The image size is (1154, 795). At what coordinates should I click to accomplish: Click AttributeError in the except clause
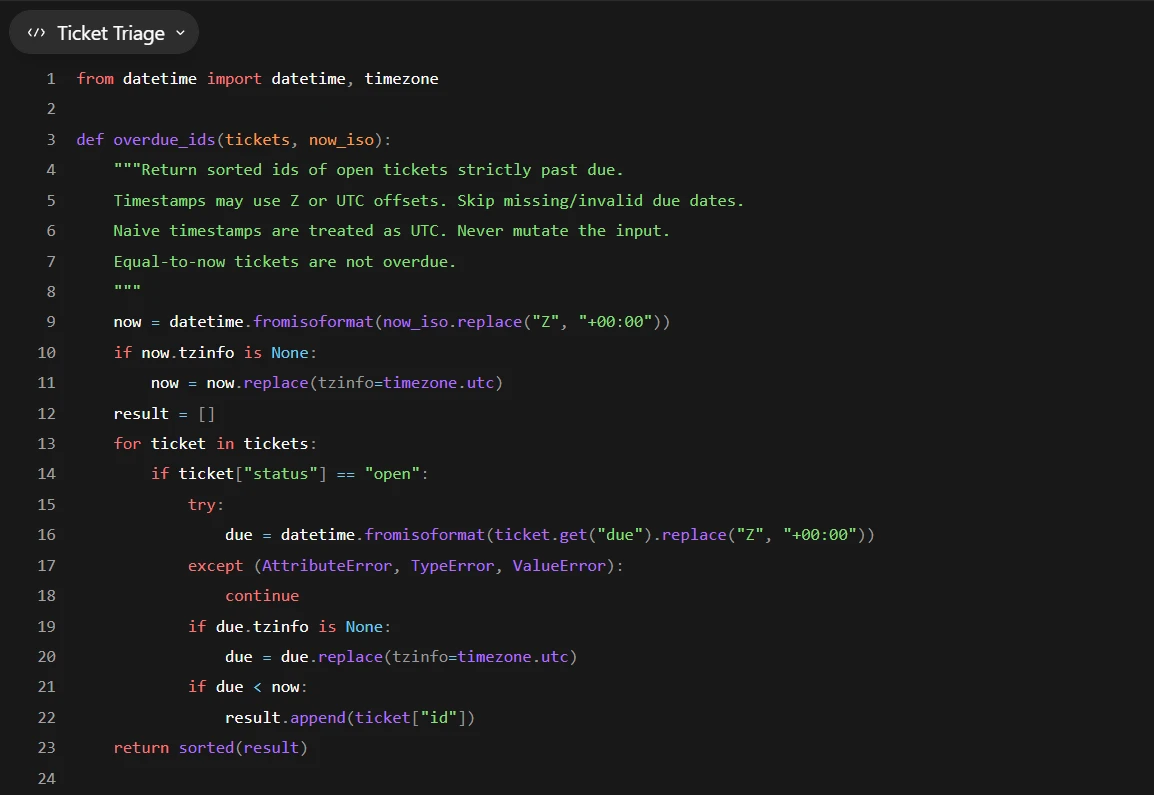pyautogui.click(x=327, y=566)
